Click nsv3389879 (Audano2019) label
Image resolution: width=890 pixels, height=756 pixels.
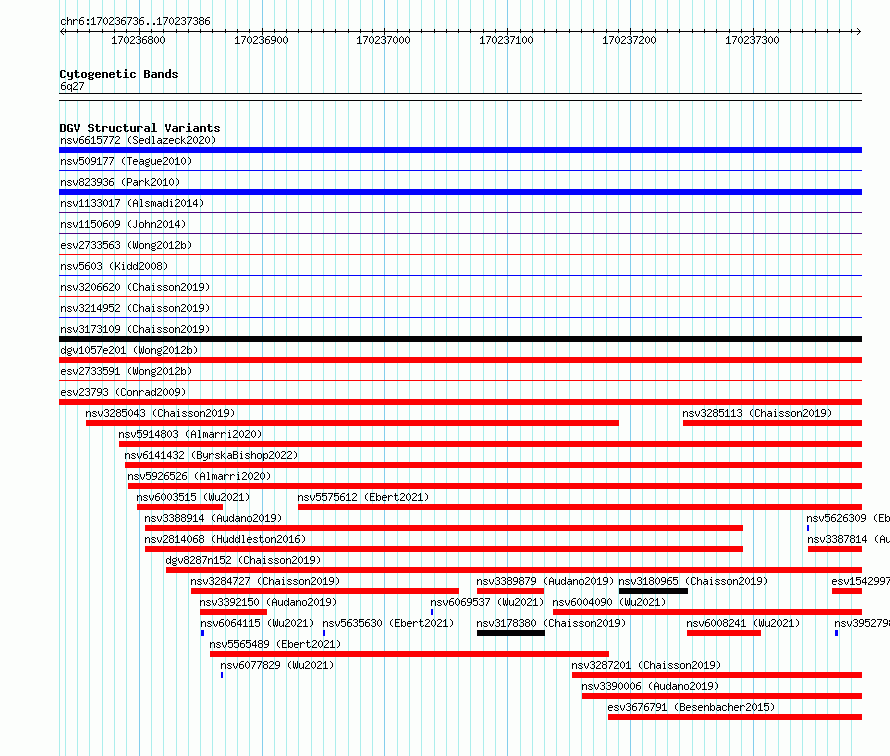tap(545, 581)
